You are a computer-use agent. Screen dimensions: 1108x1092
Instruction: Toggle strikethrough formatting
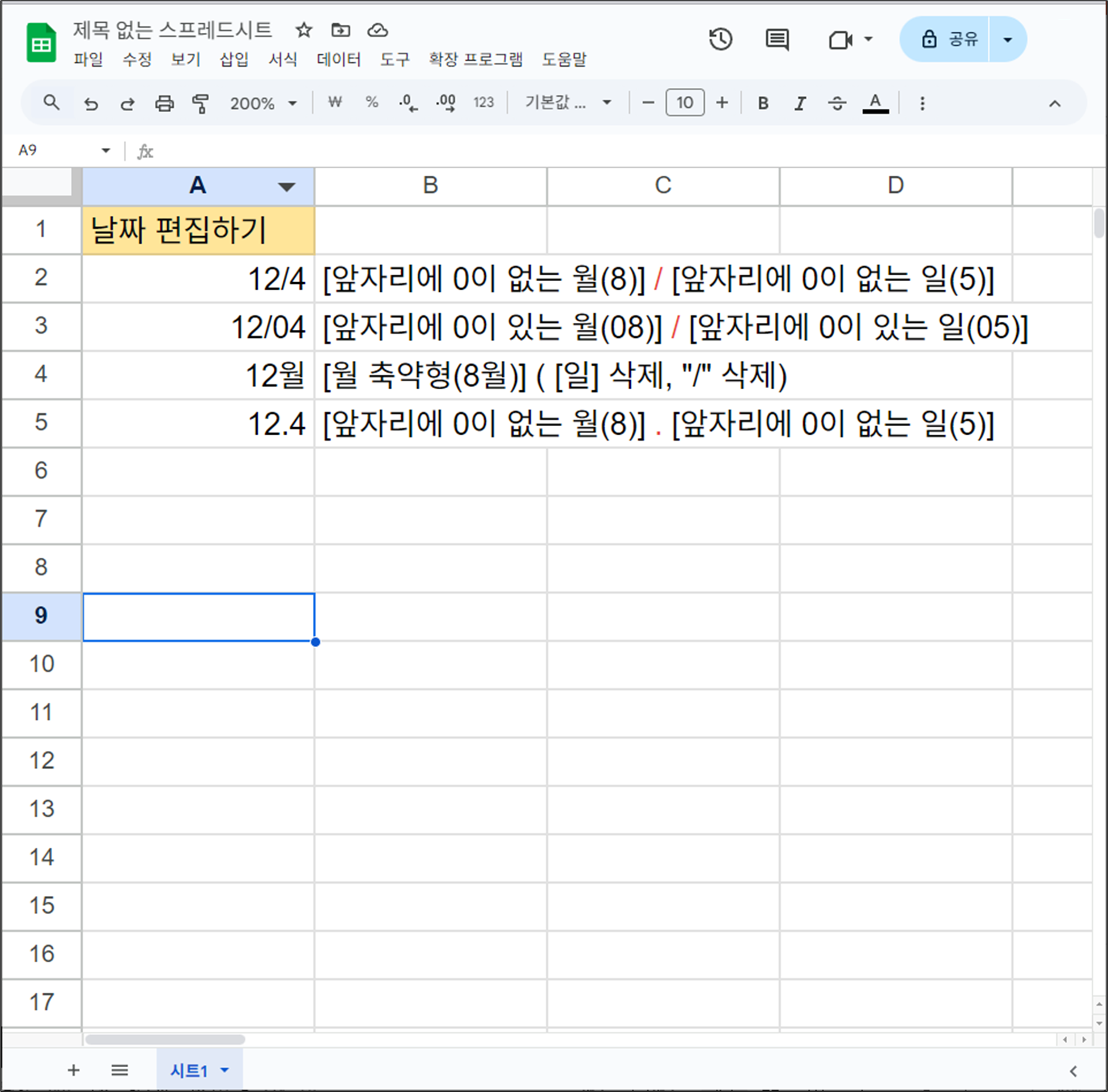tap(837, 103)
